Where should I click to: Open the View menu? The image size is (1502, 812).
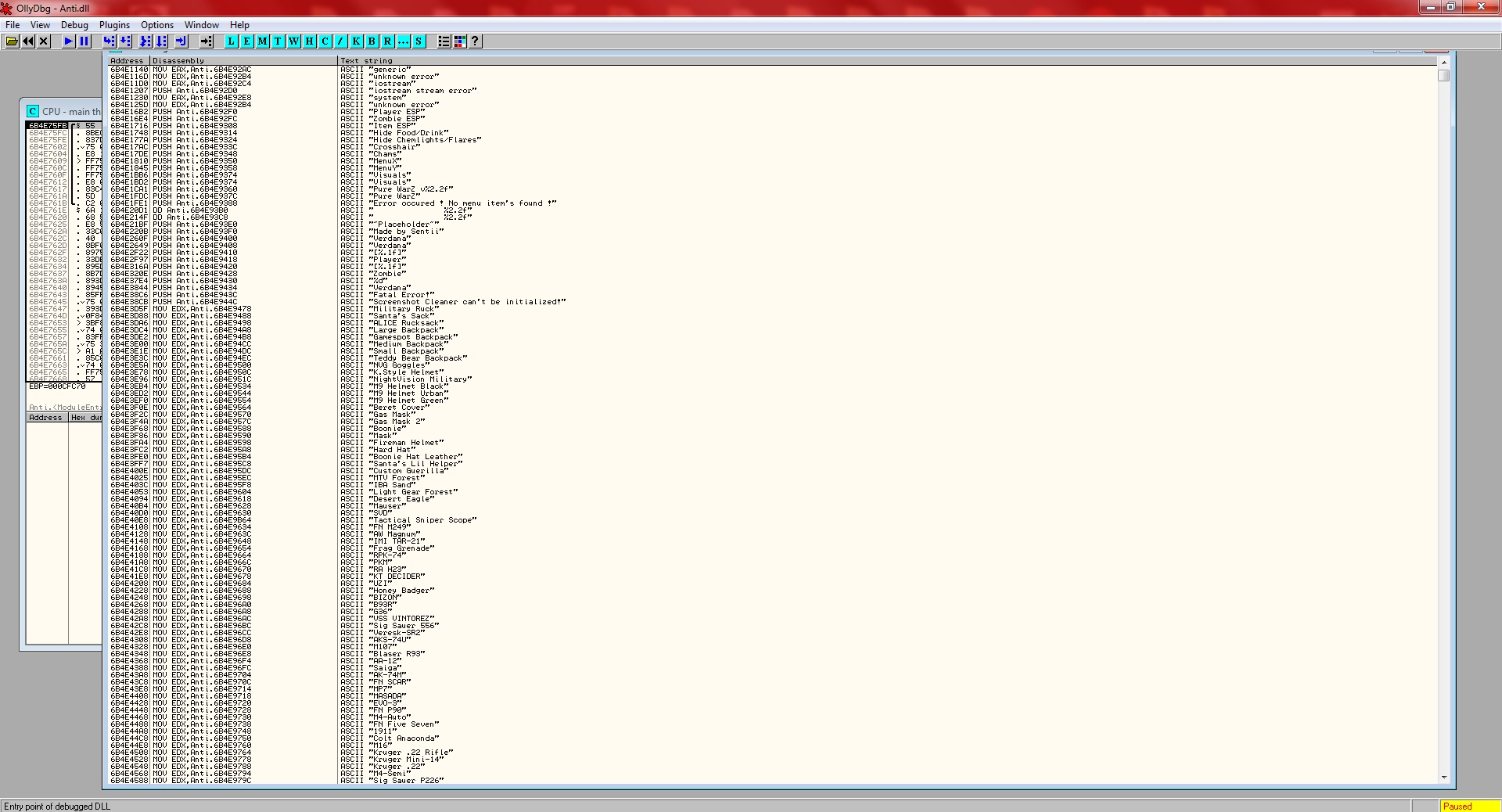[40, 25]
